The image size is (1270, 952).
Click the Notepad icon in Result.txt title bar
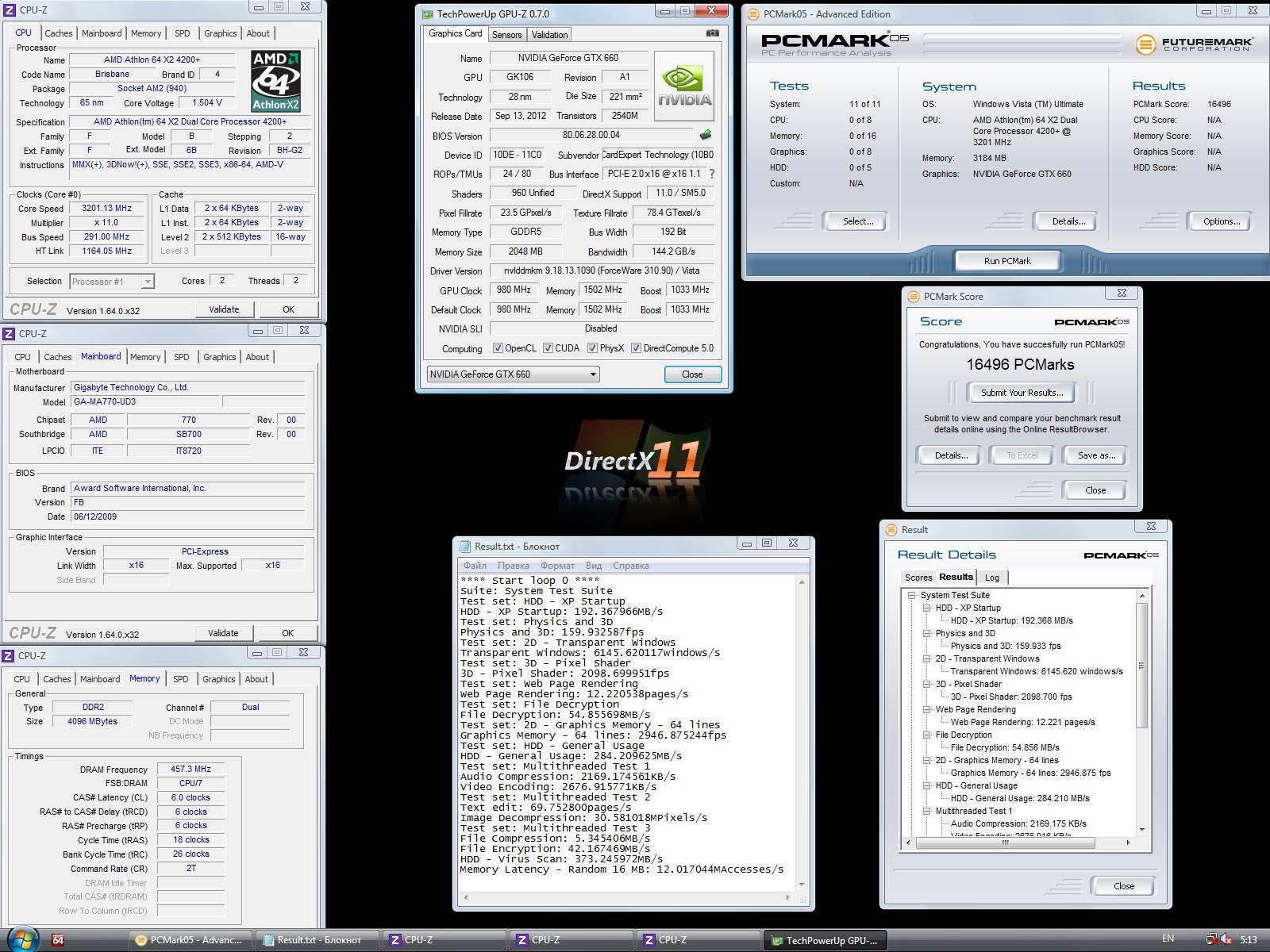click(464, 546)
